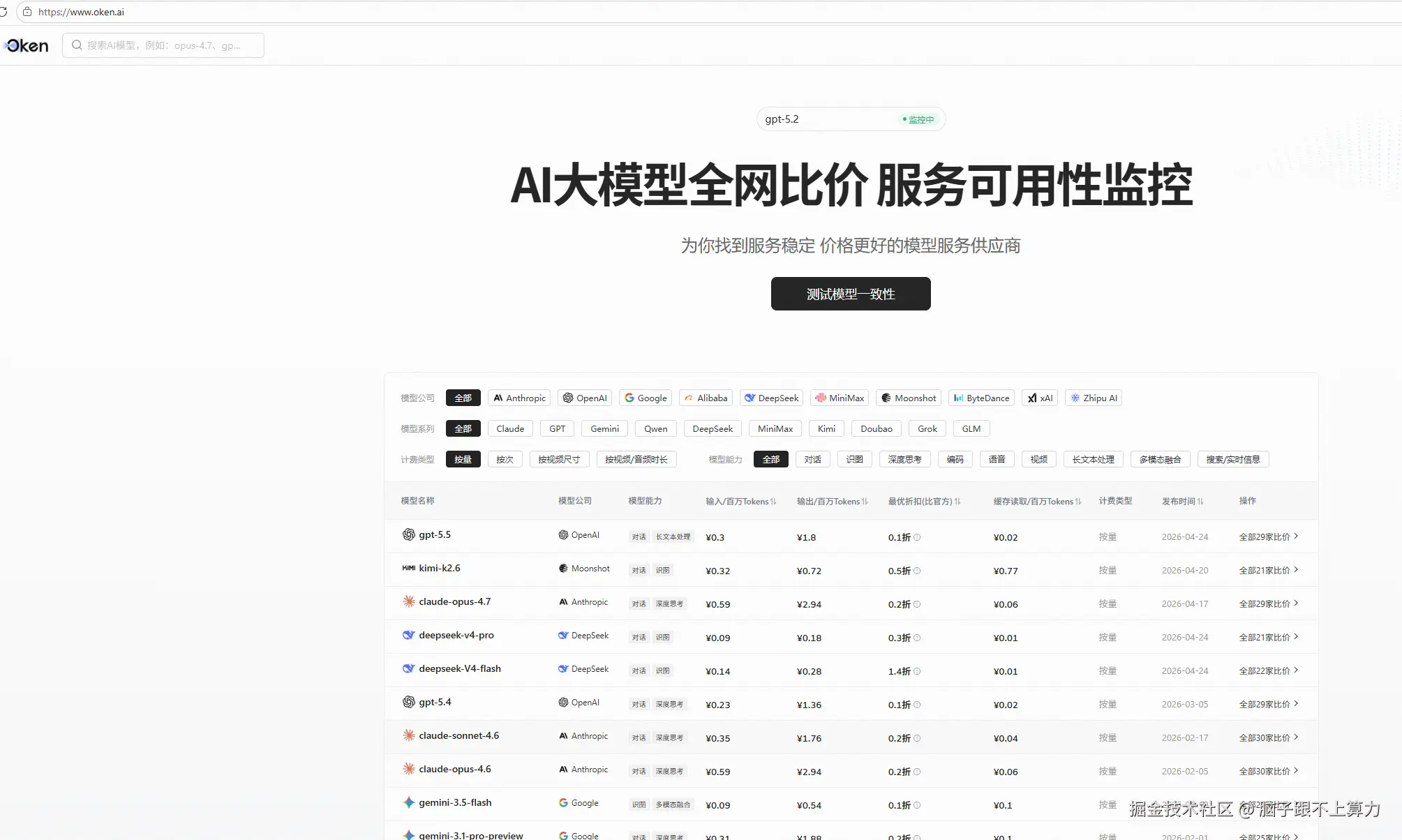Image resolution: width=1402 pixels, height=840 pixels.
Task: Click the sort icon on 输入/百万Tokens column
Action: (773, 502)
